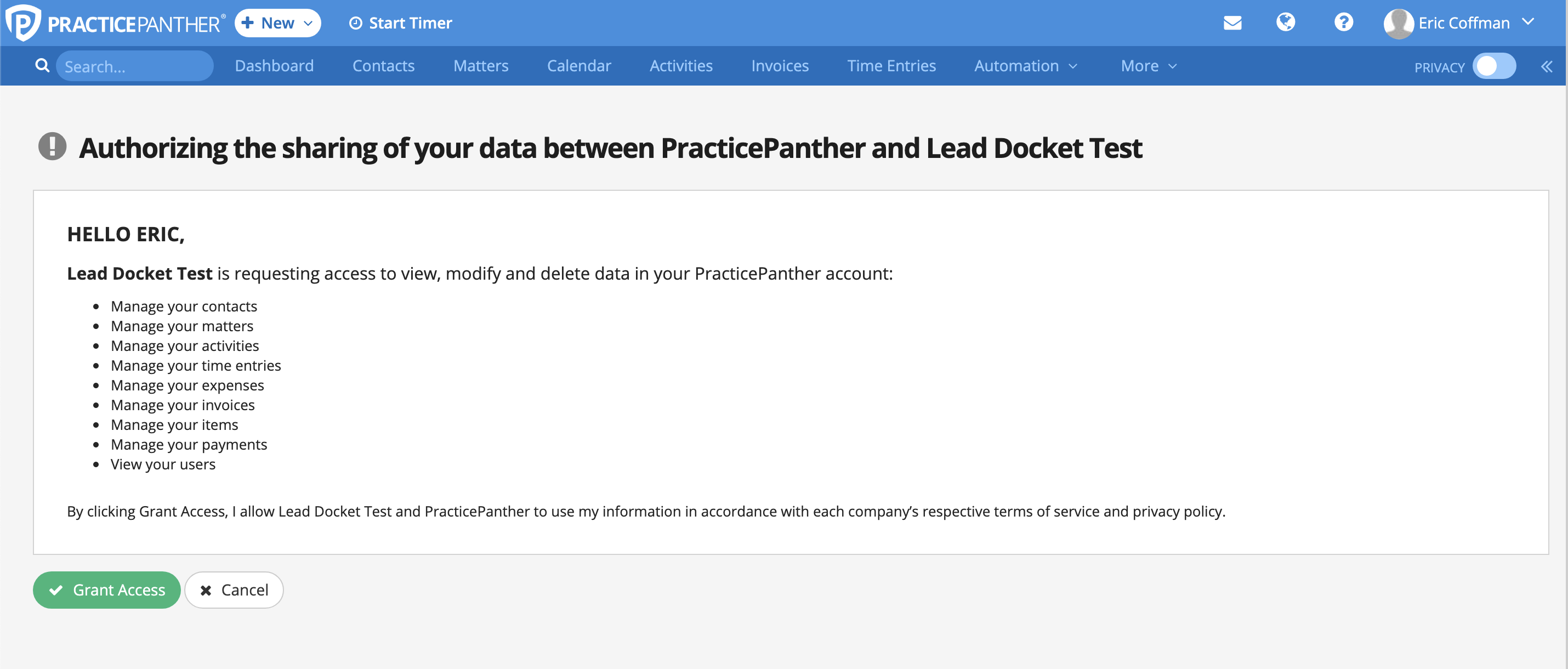The height and width of the screenshot is (669, 1568).
Task: Open Eric Coffman user menu arrow
Action: 1528,22
